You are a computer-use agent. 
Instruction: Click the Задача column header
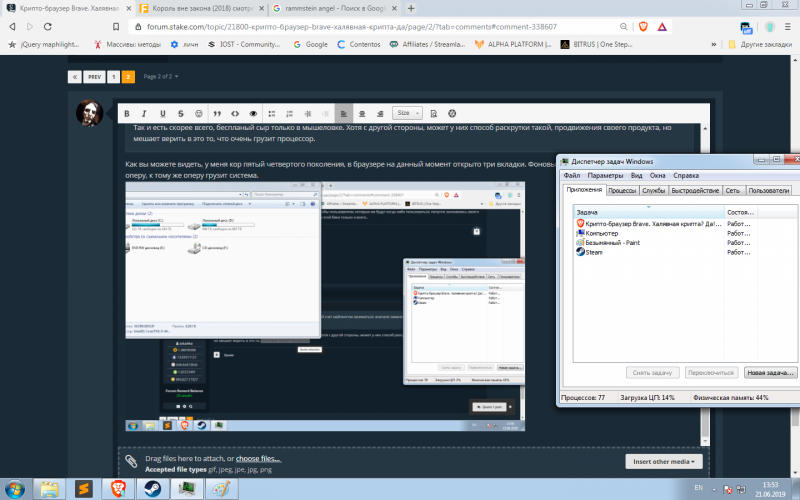tap(648, 212)
